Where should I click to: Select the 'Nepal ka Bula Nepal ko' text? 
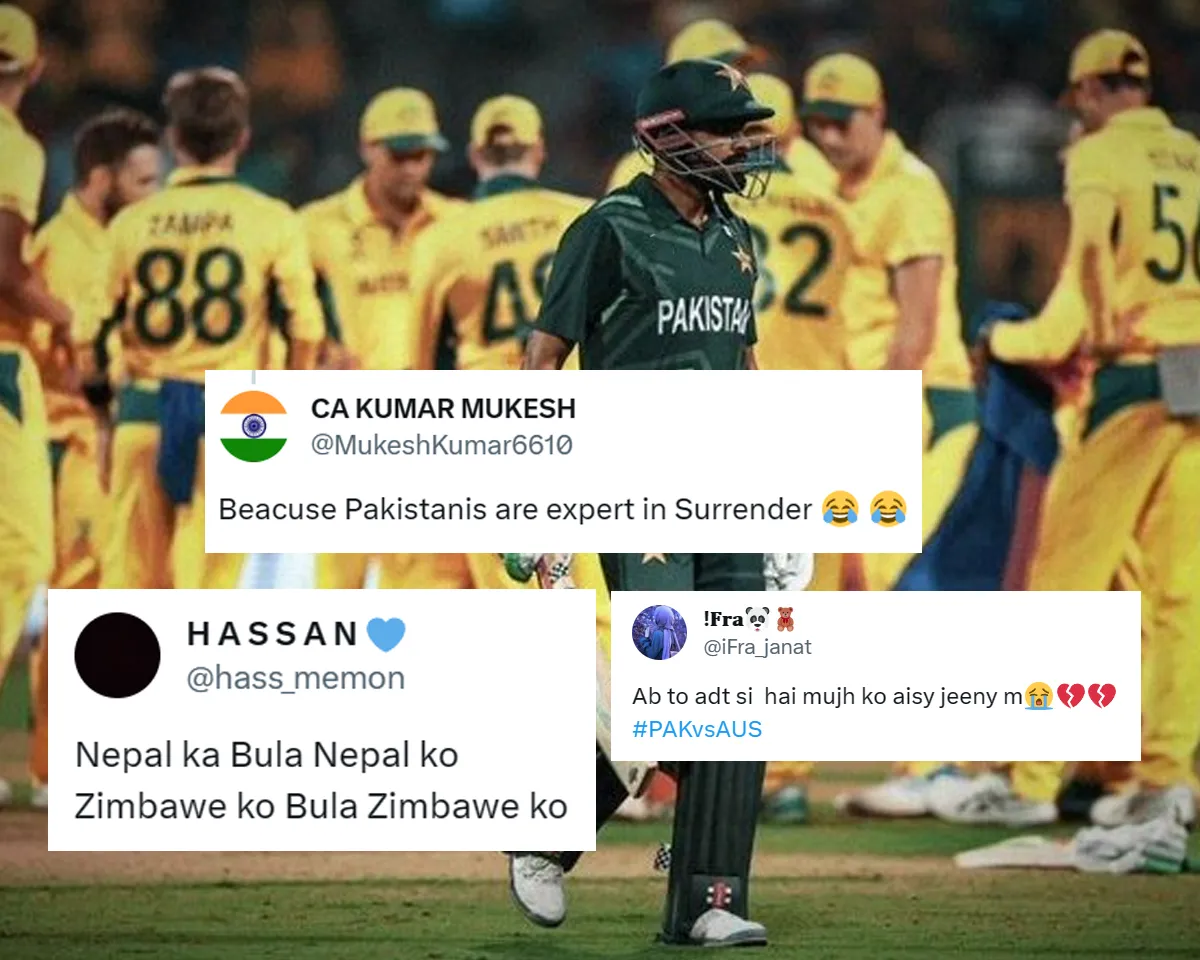pos(267,755)
